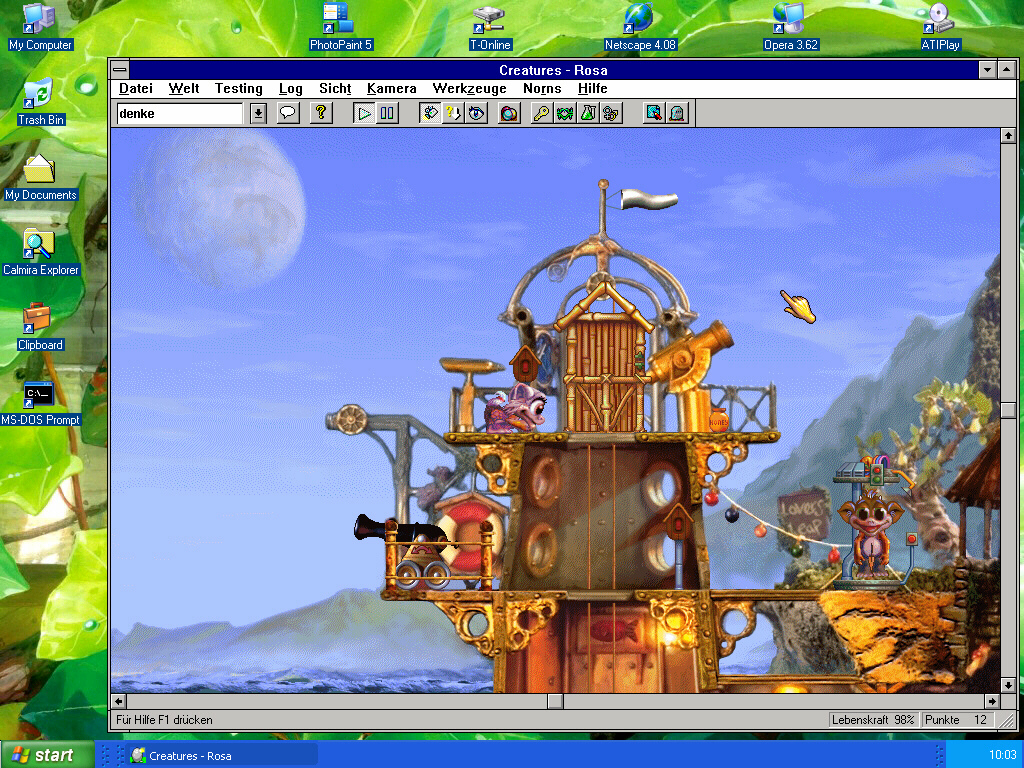The height and width of the screenshot is (768, 1024).
Task: Click 'Für Hilfe F1 drücken' status text
Action: (x=164, y=720)
